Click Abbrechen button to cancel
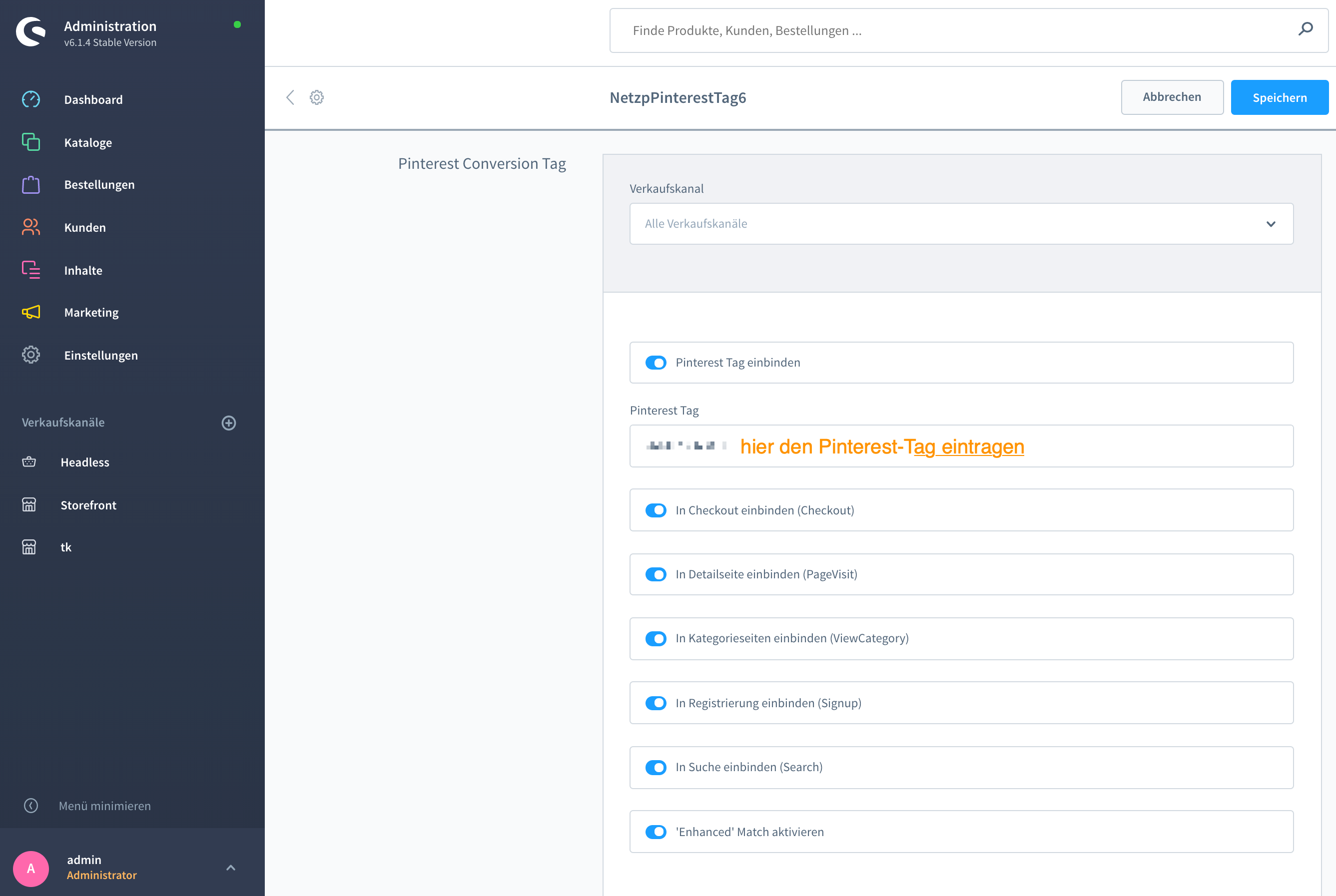The height and width of the screenshot is (896, 1336). [1171, 97]
